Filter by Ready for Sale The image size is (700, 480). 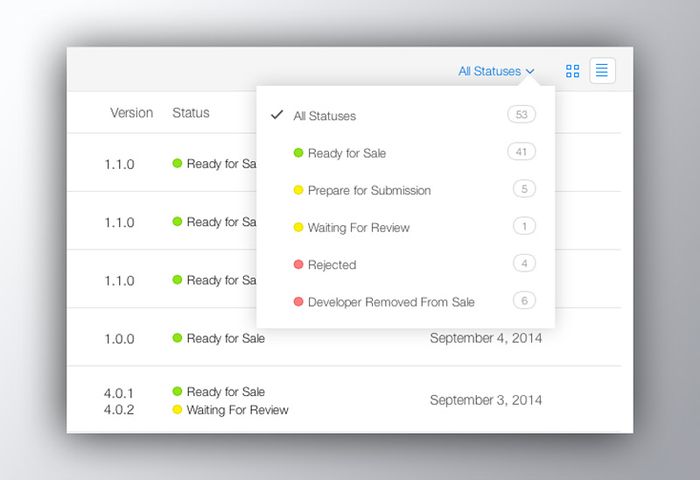tap(346, 153)
